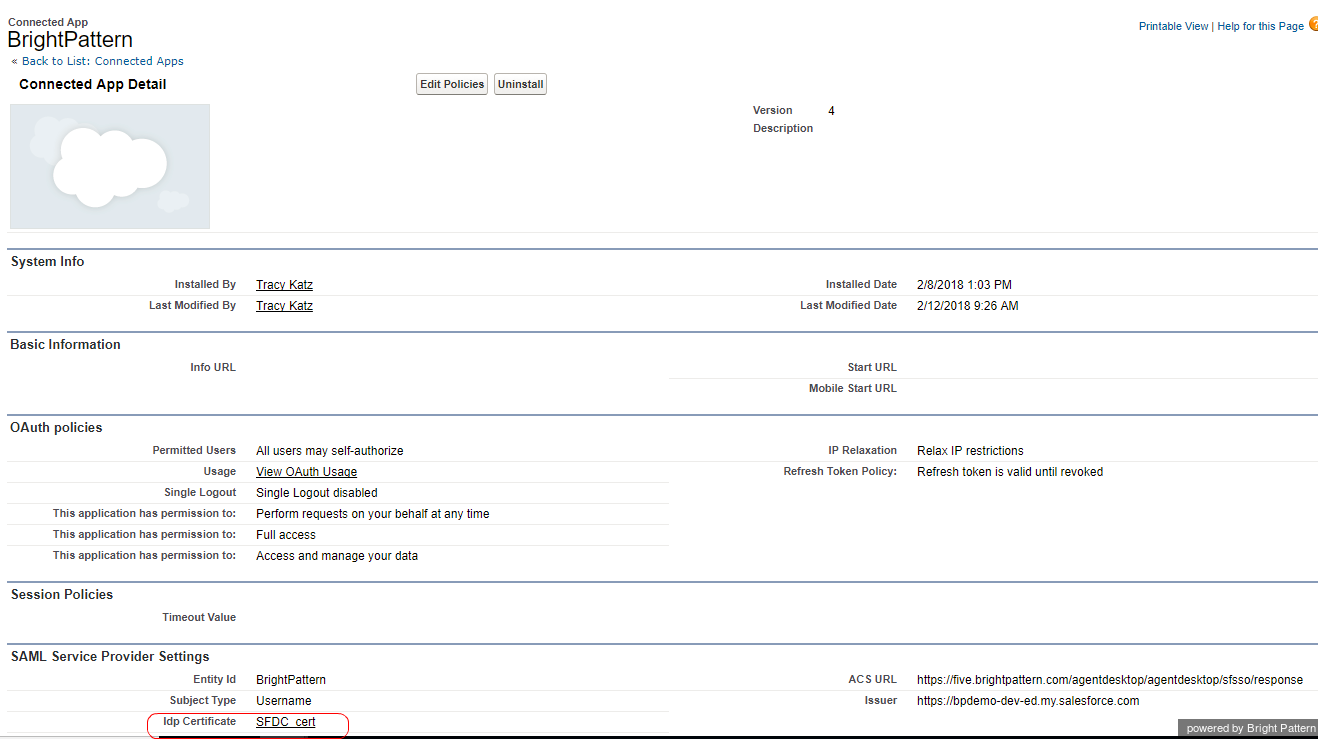Click the text All users may self-authorize
The width and height of the screenshot is (1318, 739).
(330, 451)
